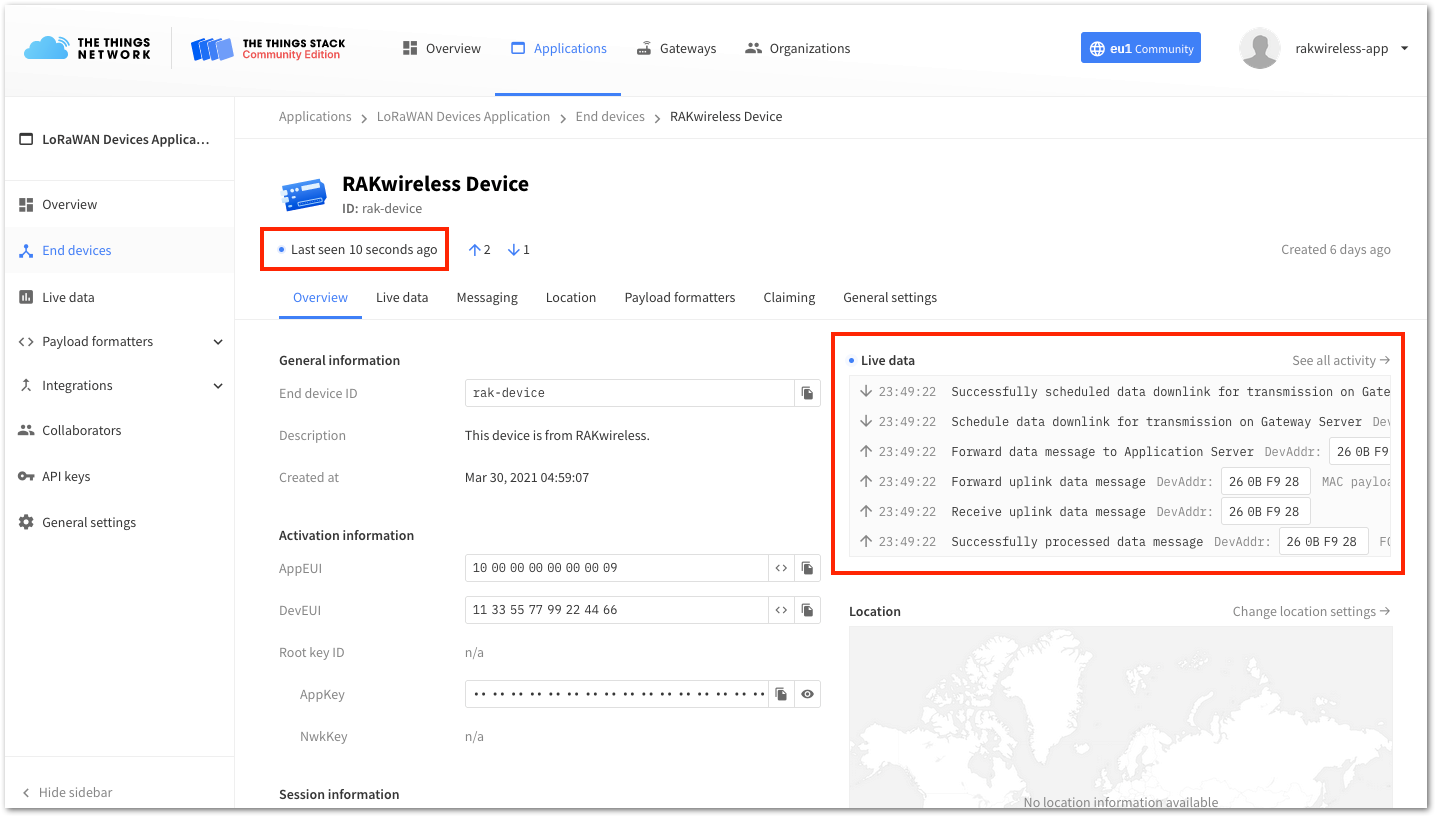1436x817 pixels.
Task: Click the Location world map preview
Action: tap(1120, 717)
